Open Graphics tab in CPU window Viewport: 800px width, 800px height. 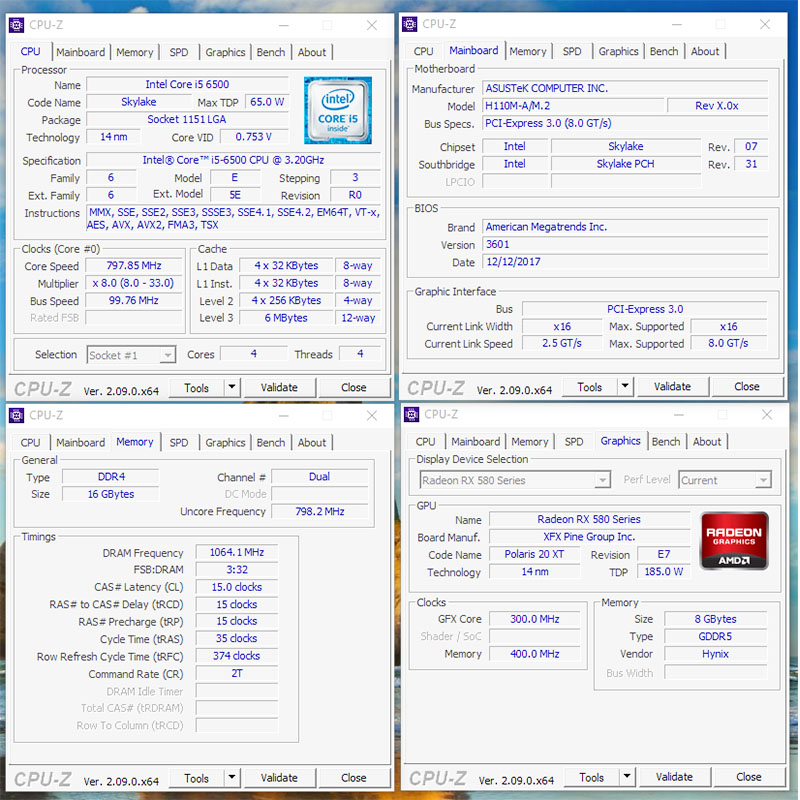[x=225, y=52]
